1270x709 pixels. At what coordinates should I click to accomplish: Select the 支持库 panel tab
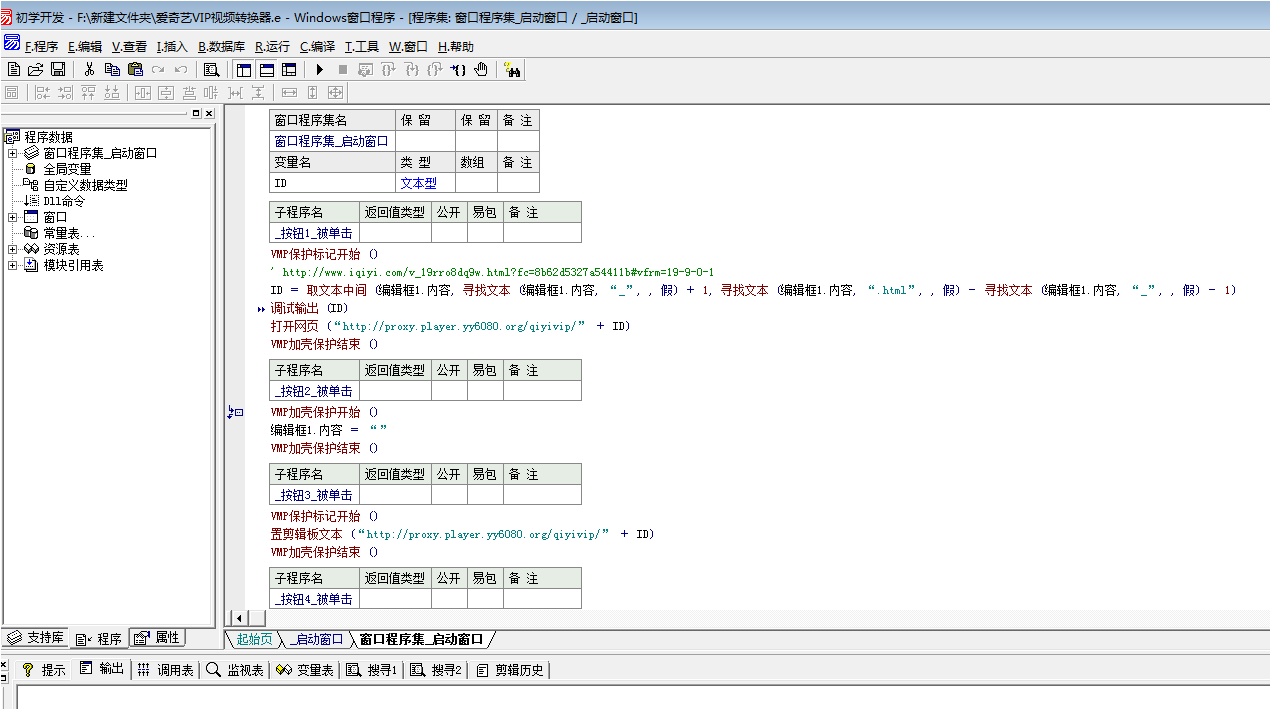point(36,638)
